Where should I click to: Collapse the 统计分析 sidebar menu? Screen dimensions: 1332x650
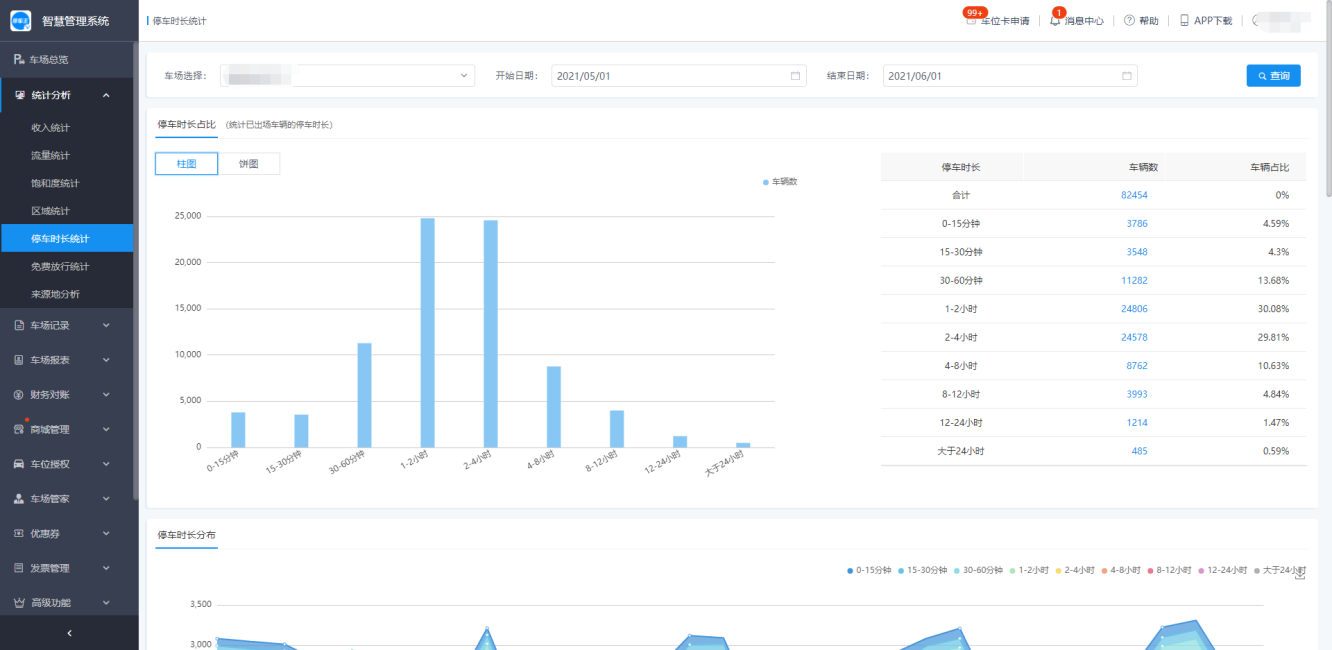coord(68,95)
